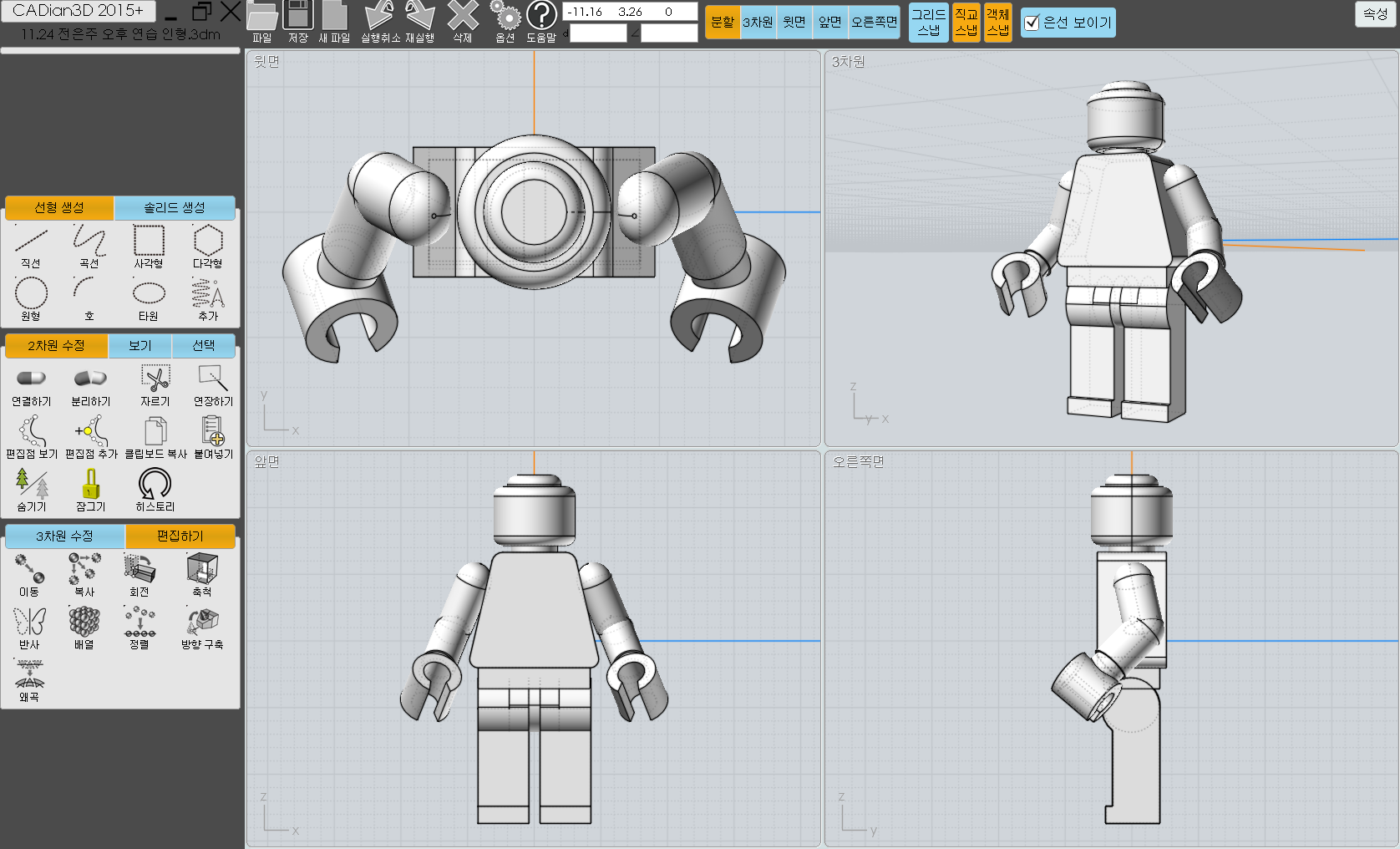Viewport: 1400px width, 849px height.
Task: Select the 이동 (Move) tool
Action: coord(29,568)
